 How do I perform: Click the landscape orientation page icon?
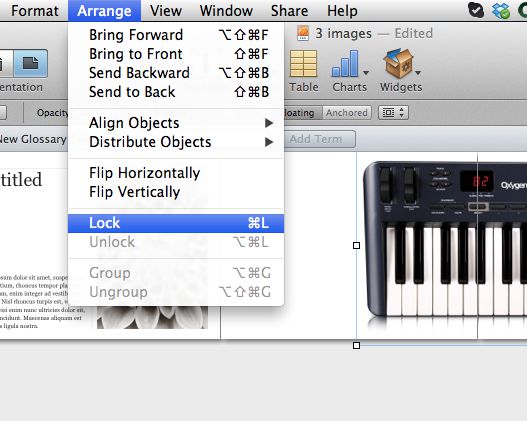[31, 64]
